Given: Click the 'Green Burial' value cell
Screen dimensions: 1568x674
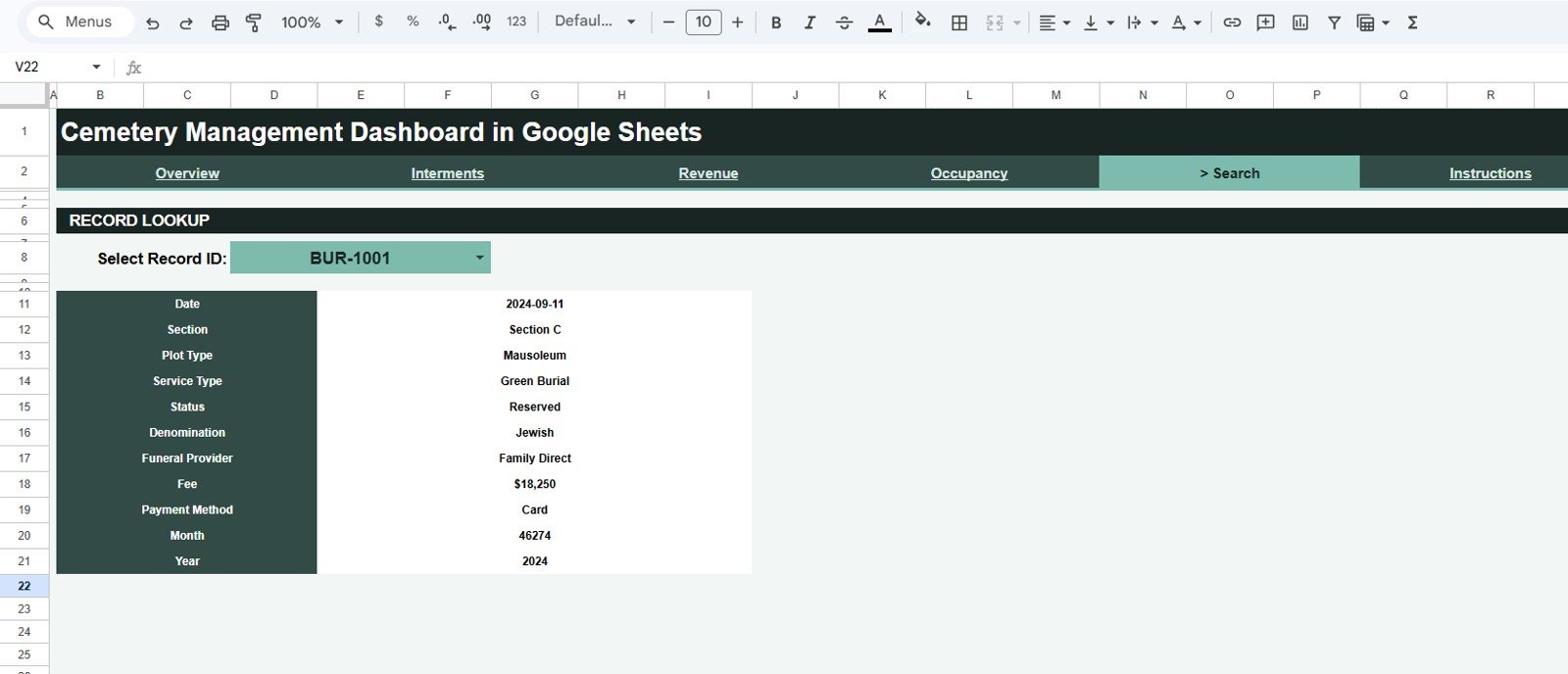Looking at the screenshot, I should (534, 381).
